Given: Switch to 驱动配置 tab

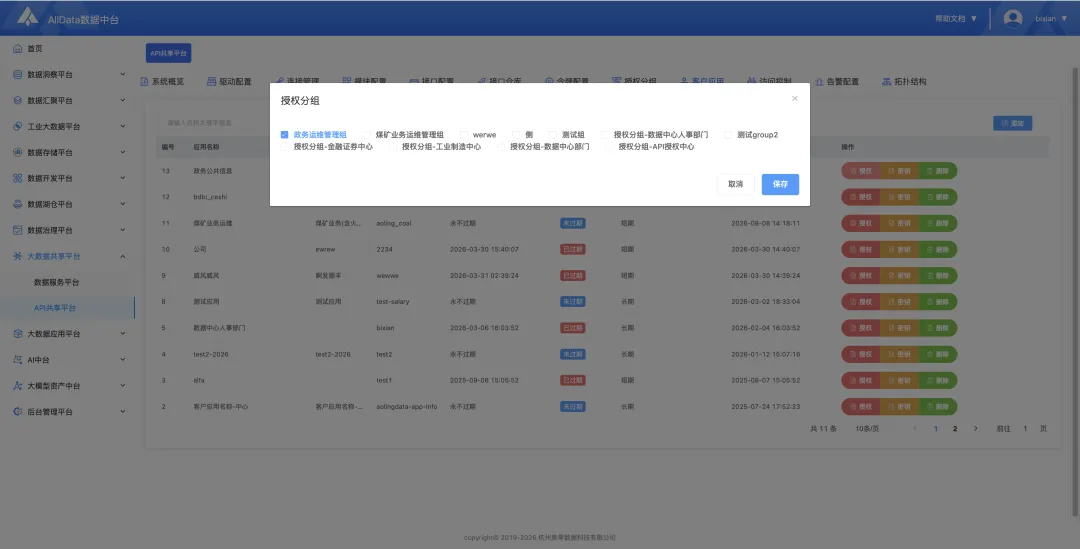Looking at the screenshot, I should coord(229,81).
